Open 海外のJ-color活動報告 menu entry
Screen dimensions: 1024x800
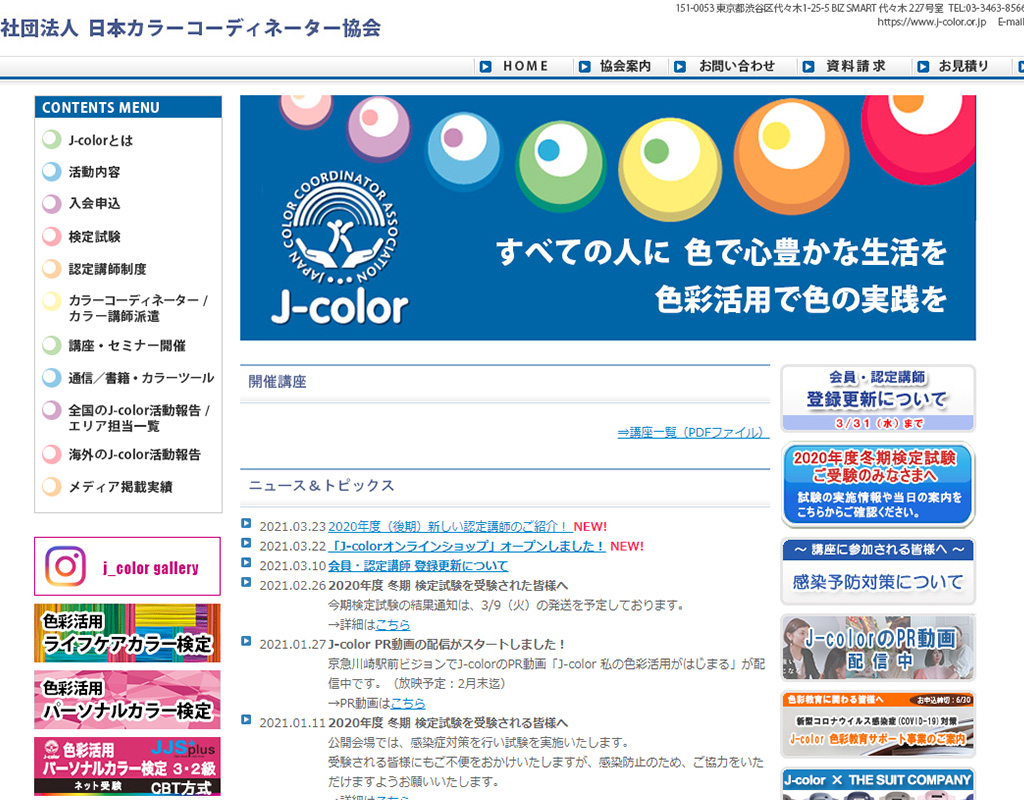pyautogui.click(x=135, y=455)
